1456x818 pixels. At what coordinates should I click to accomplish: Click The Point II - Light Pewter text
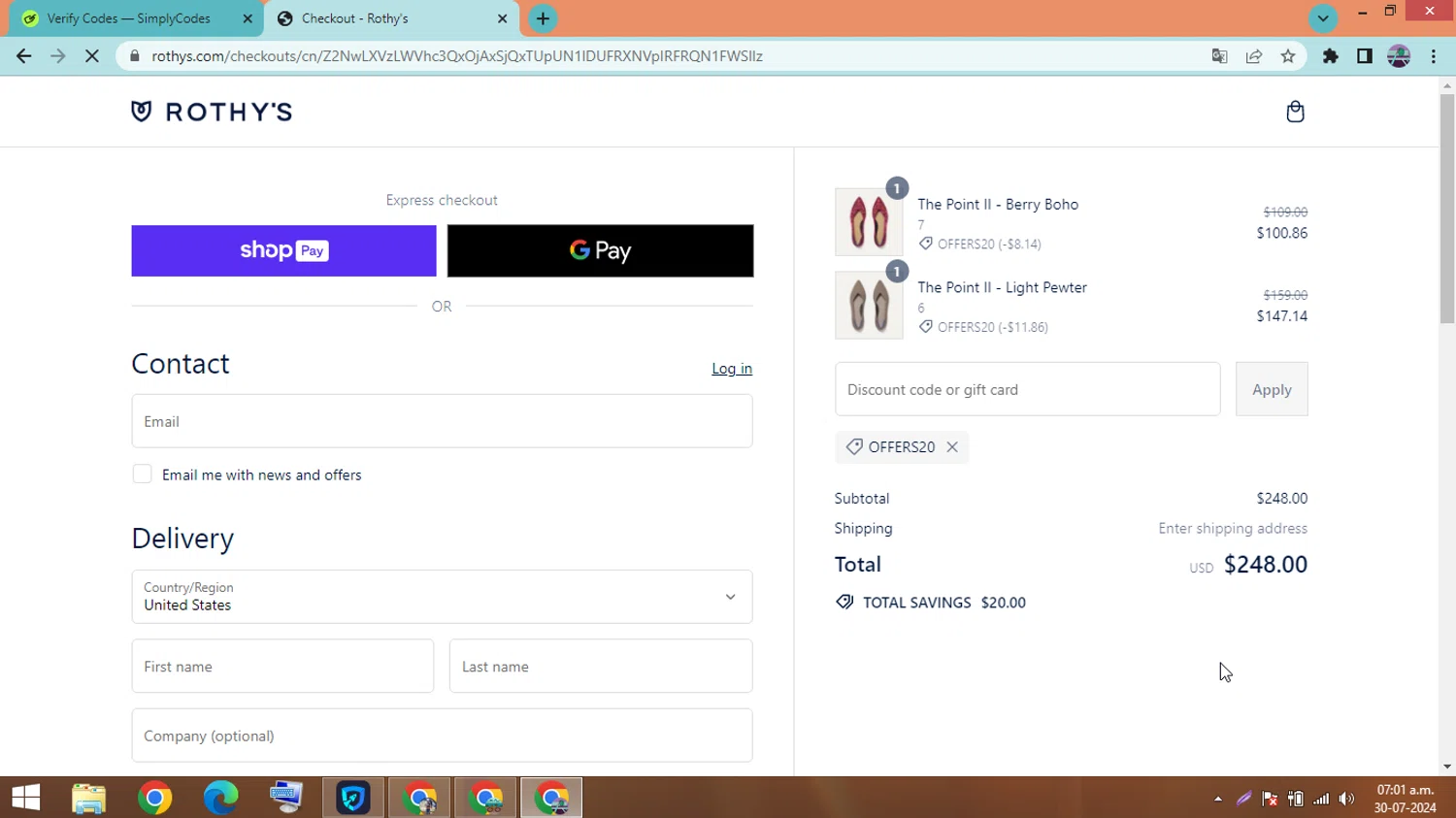1002,287
